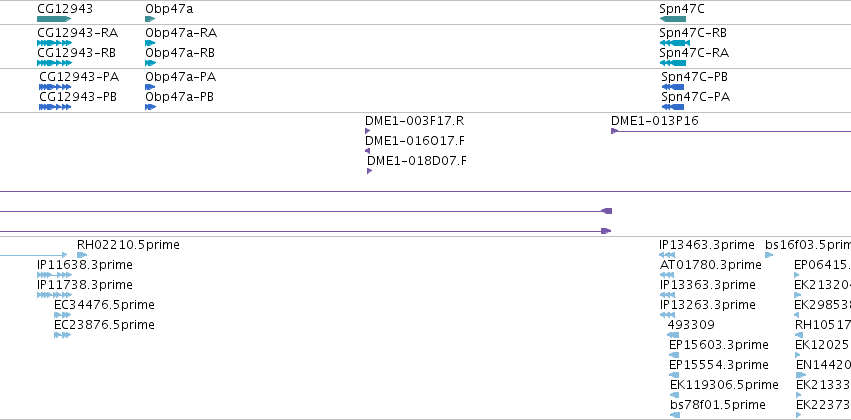Select the Spn47C-PB protein label
851x420 pixels.
694,77
